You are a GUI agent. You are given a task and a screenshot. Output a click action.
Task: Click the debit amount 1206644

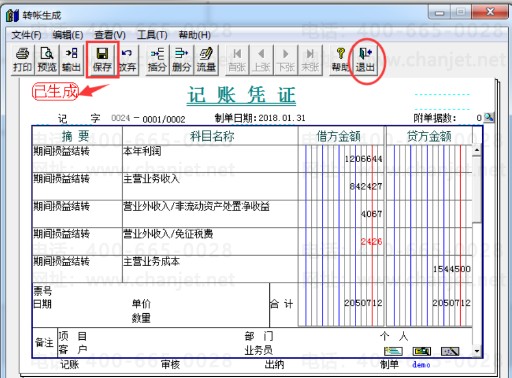(363, 159)
